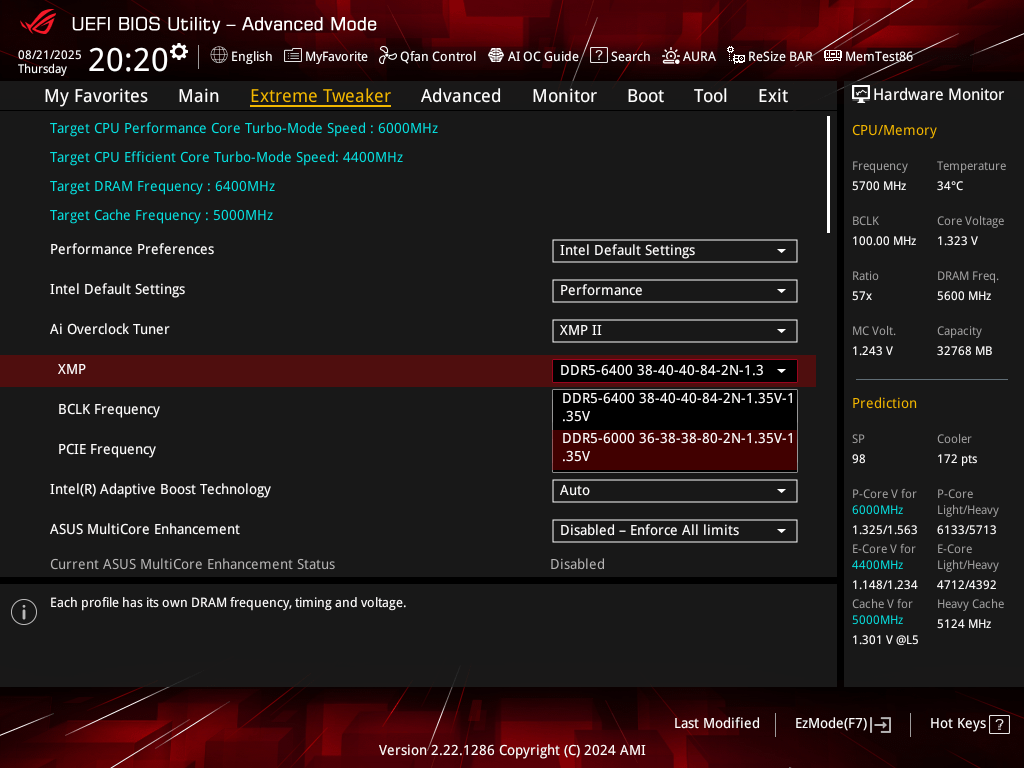The image size is (1024, 768).
Task: Launch AI OC Guide brain icon
Action: tap(496, 56)
